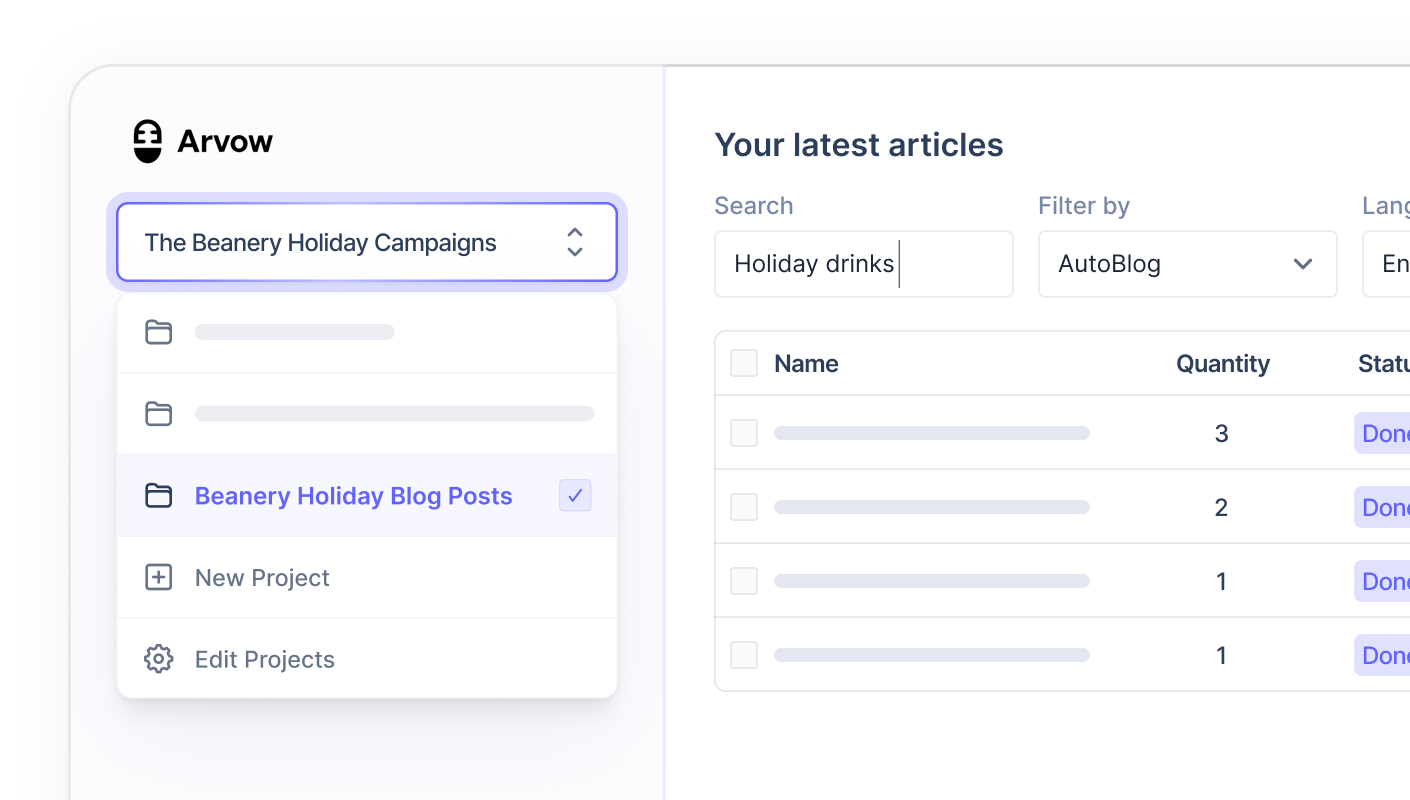
Task: Expand the AutoBlog filter dropdown
Action: pos(1188,264)
